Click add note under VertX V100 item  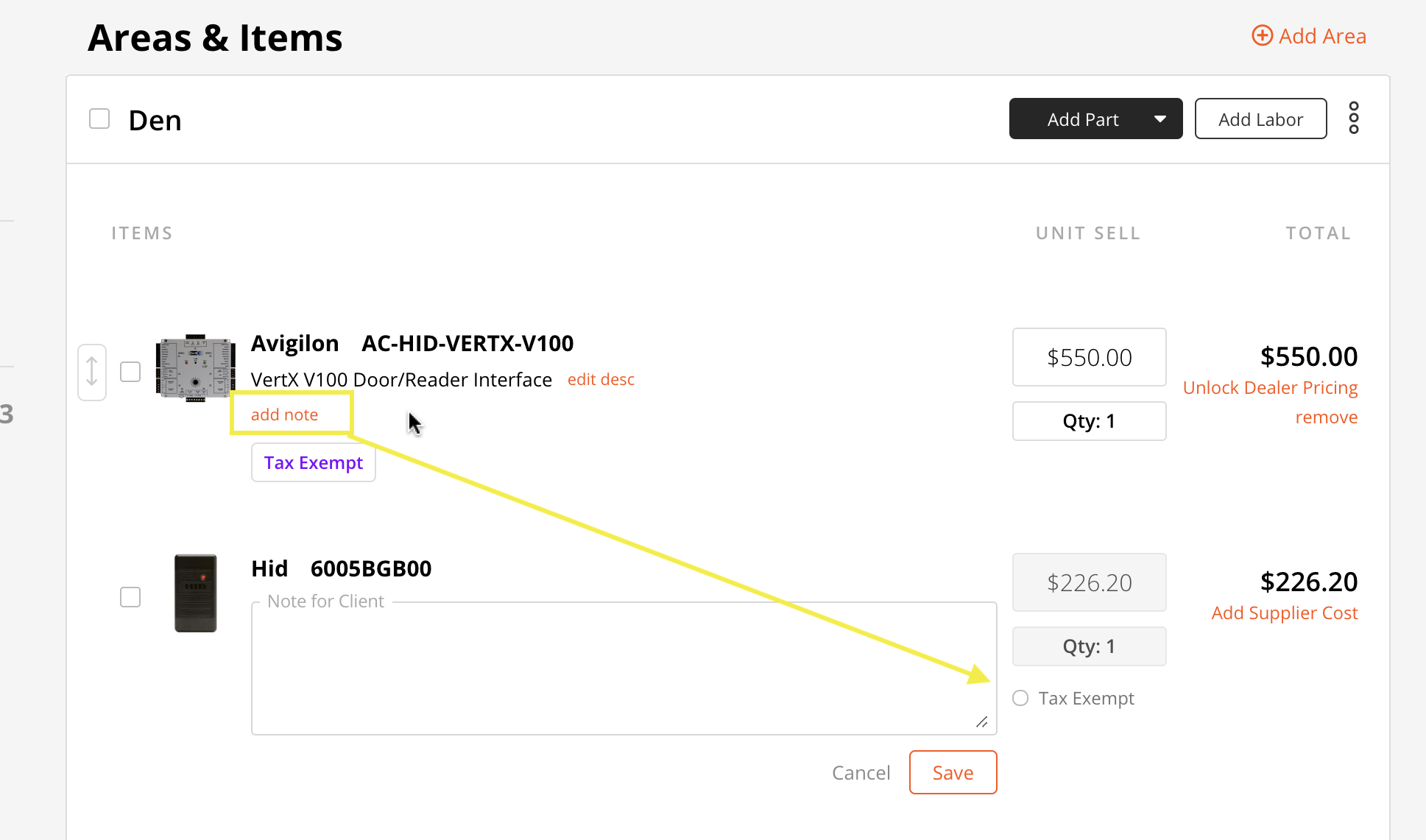[284, 414]
